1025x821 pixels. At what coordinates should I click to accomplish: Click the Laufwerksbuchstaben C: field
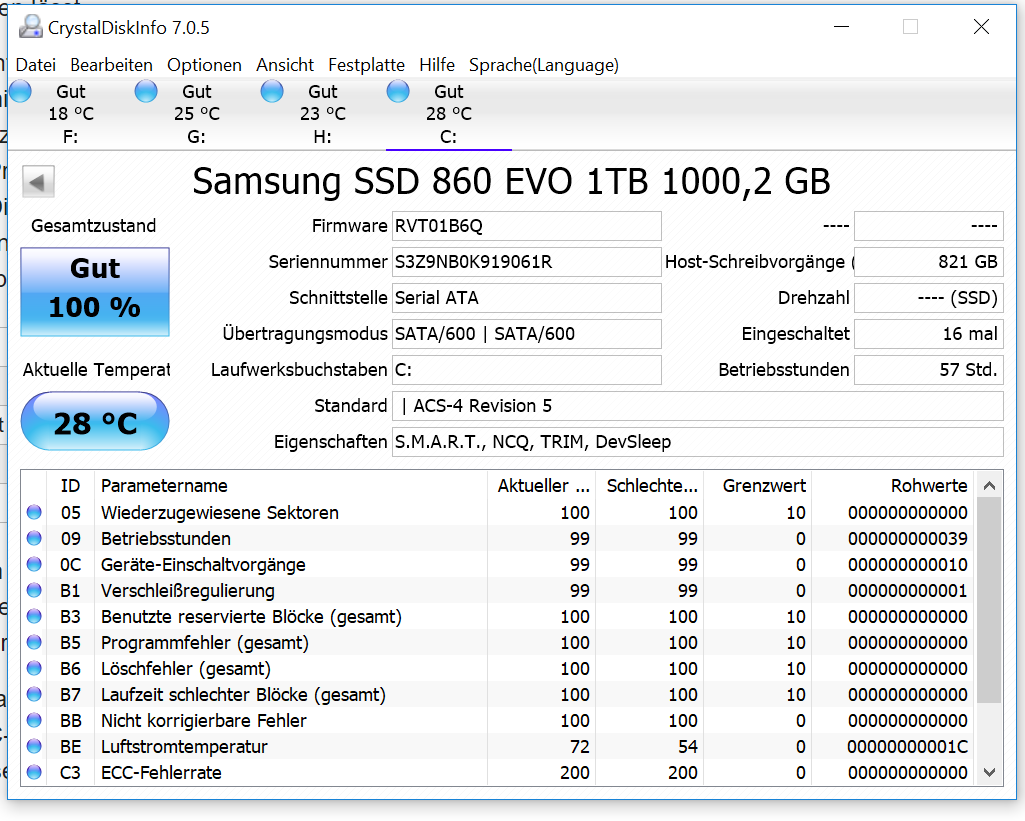pos(526,370)
